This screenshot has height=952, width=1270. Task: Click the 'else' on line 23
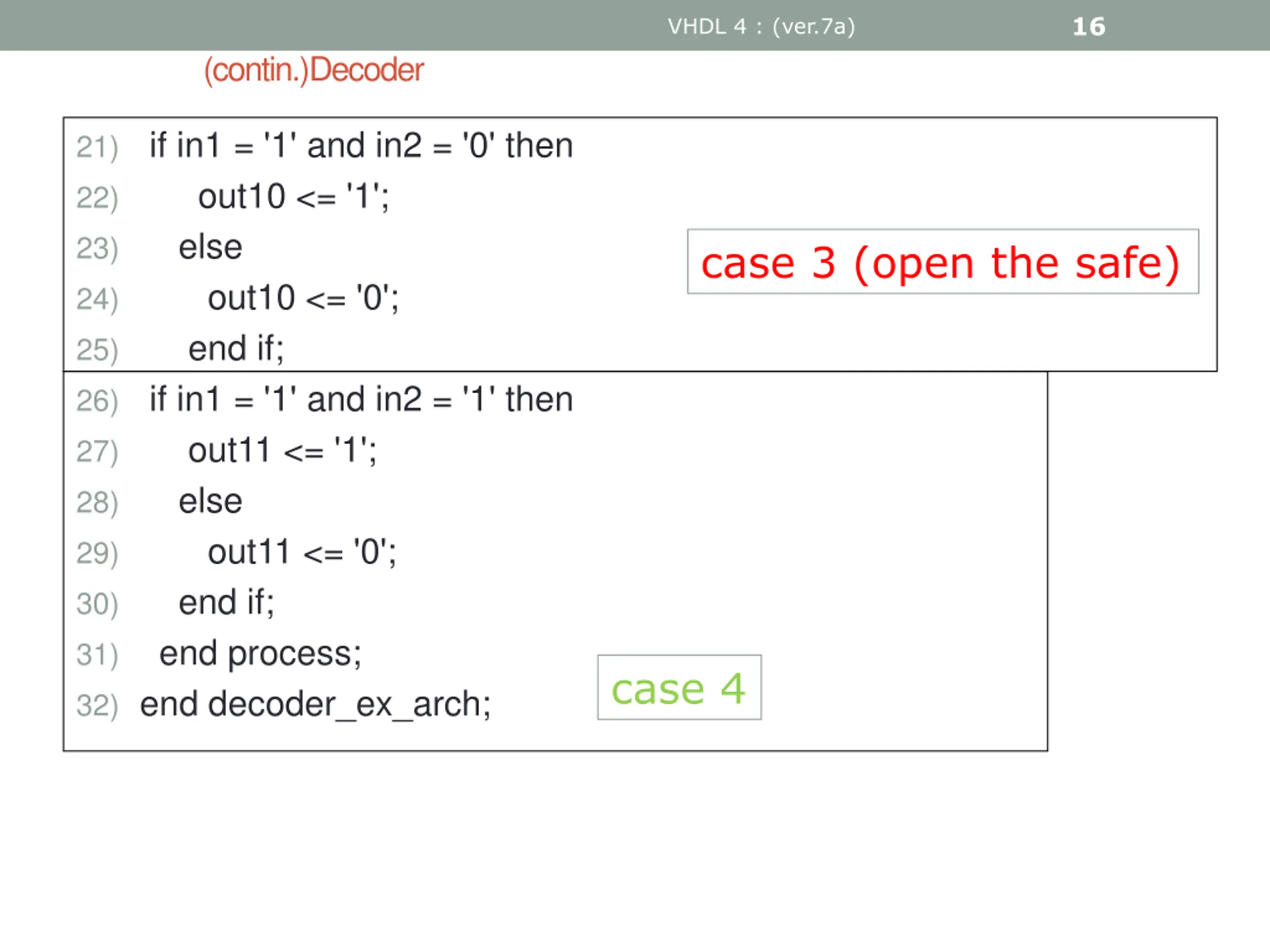click(x=210, y=247)
